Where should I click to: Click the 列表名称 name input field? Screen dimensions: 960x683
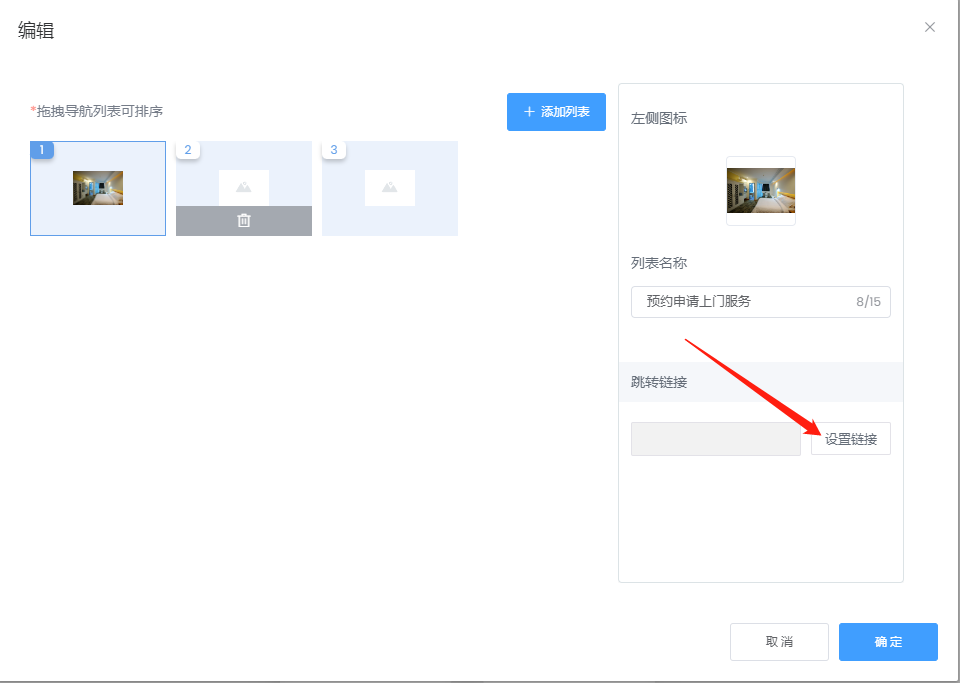[740, 301]
